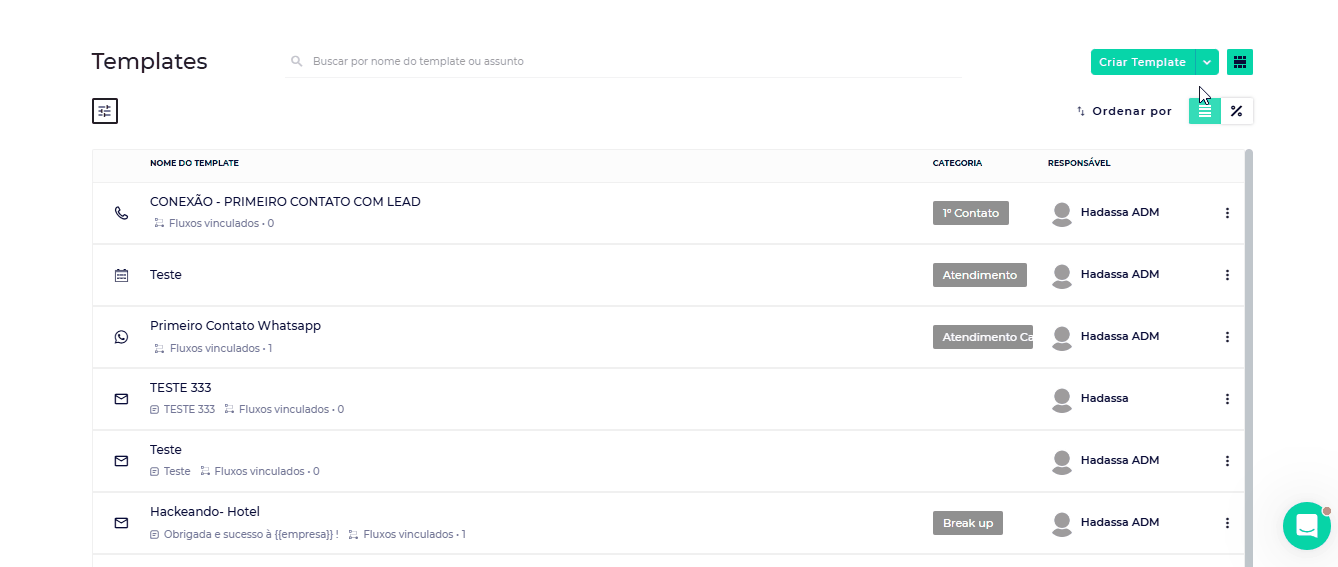This screenshot has width=1338, height=567.
Task: Click calendar icon of first Teste row
Action: [121, 275]
